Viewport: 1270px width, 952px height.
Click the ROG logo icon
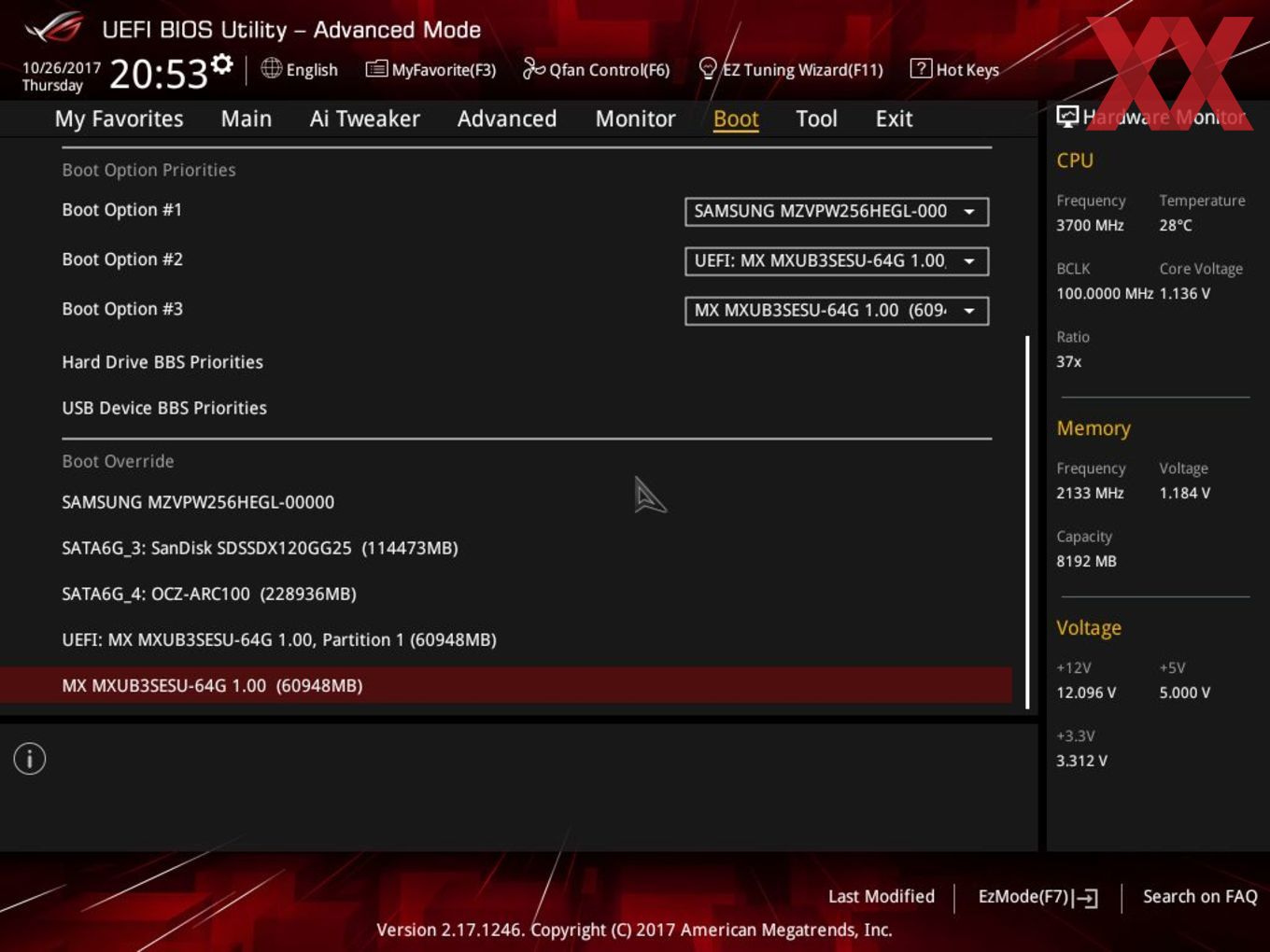[x=53, y=28]
